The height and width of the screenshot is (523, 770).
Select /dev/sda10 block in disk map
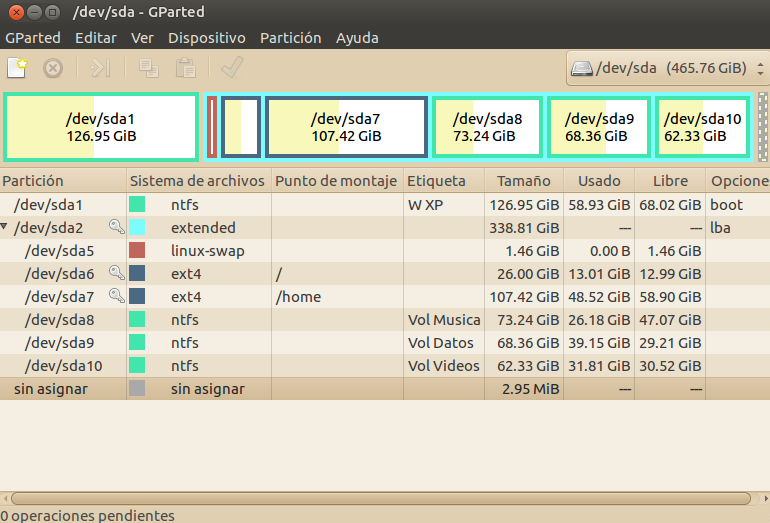coord(702,127)
